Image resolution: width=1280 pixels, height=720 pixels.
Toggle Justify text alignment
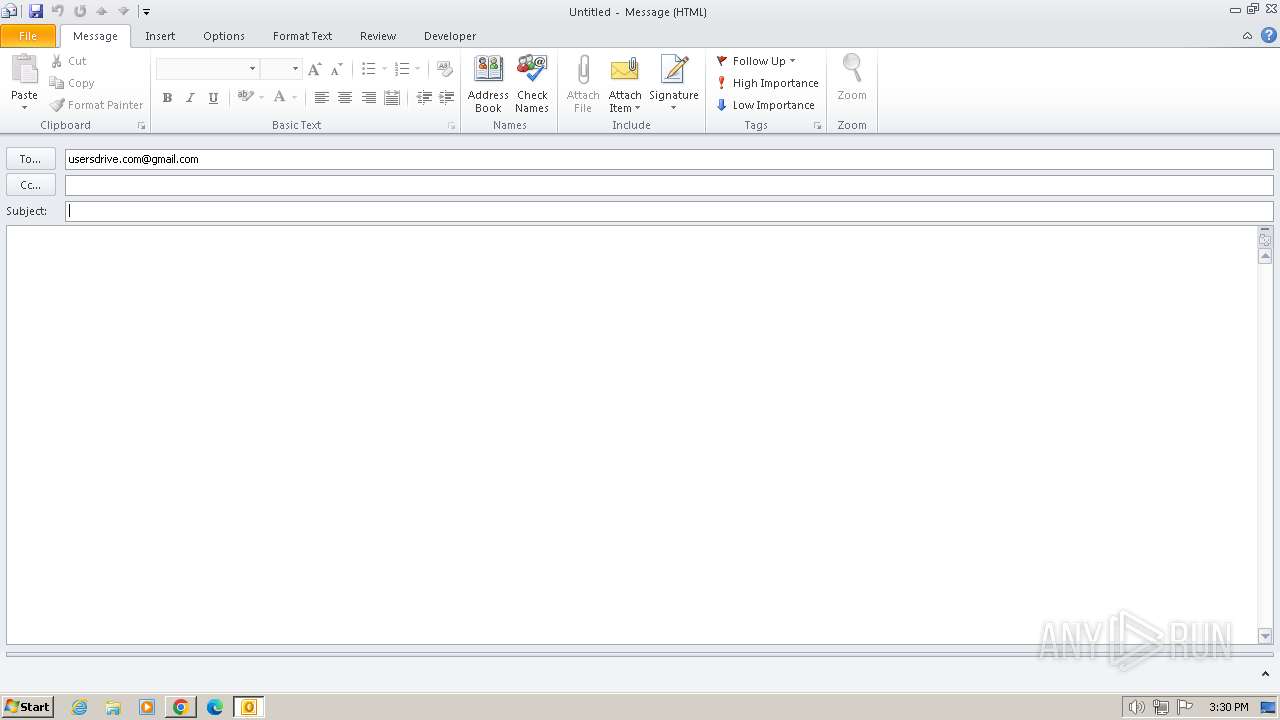click(392, 98)
